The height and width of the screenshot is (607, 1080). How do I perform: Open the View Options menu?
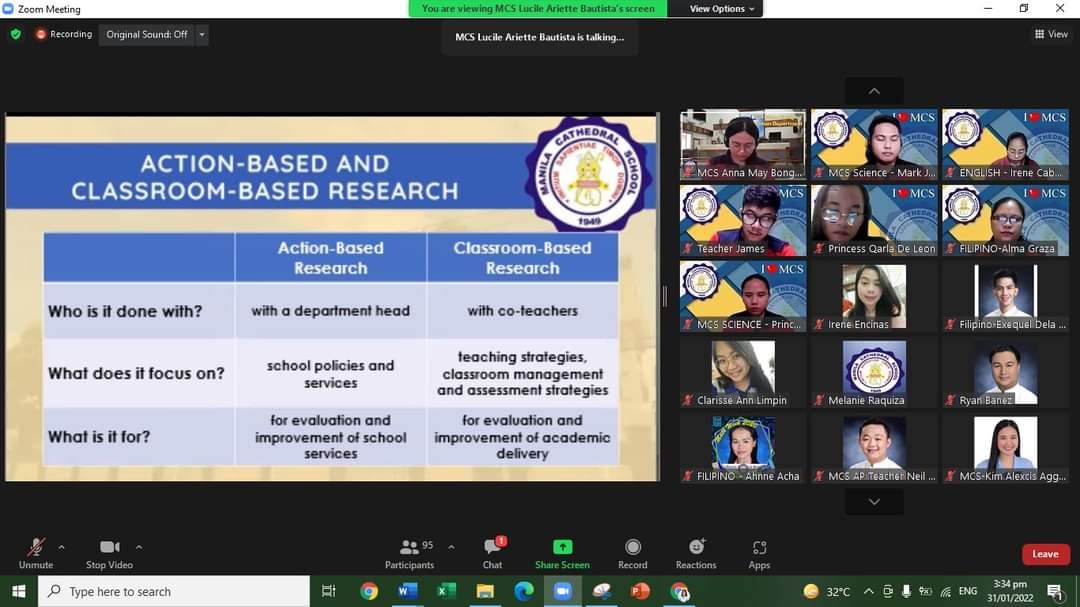pyautogui.click(x=723, y=9)
